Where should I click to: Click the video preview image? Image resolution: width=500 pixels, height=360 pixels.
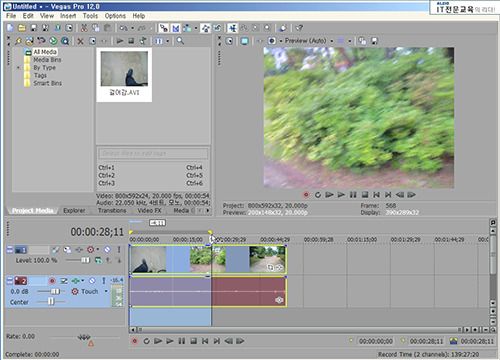point(359,118)
